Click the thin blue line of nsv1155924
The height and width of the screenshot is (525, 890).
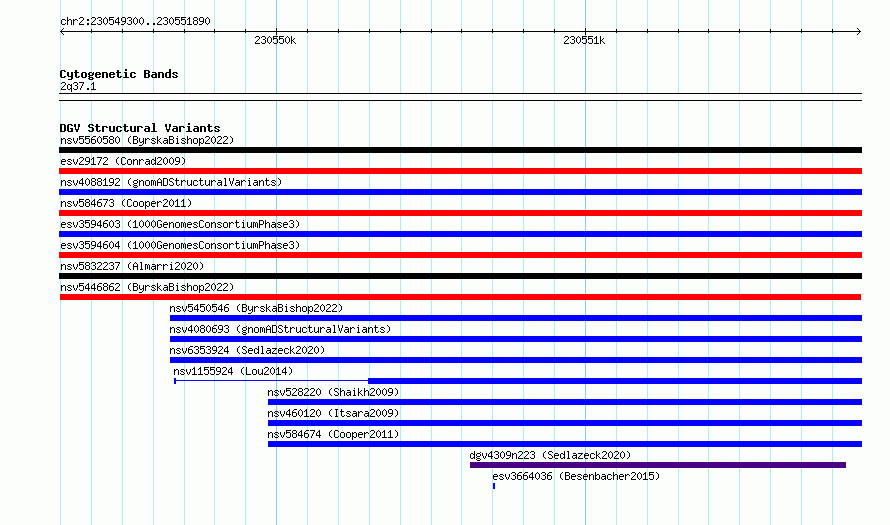click(271, 381)
